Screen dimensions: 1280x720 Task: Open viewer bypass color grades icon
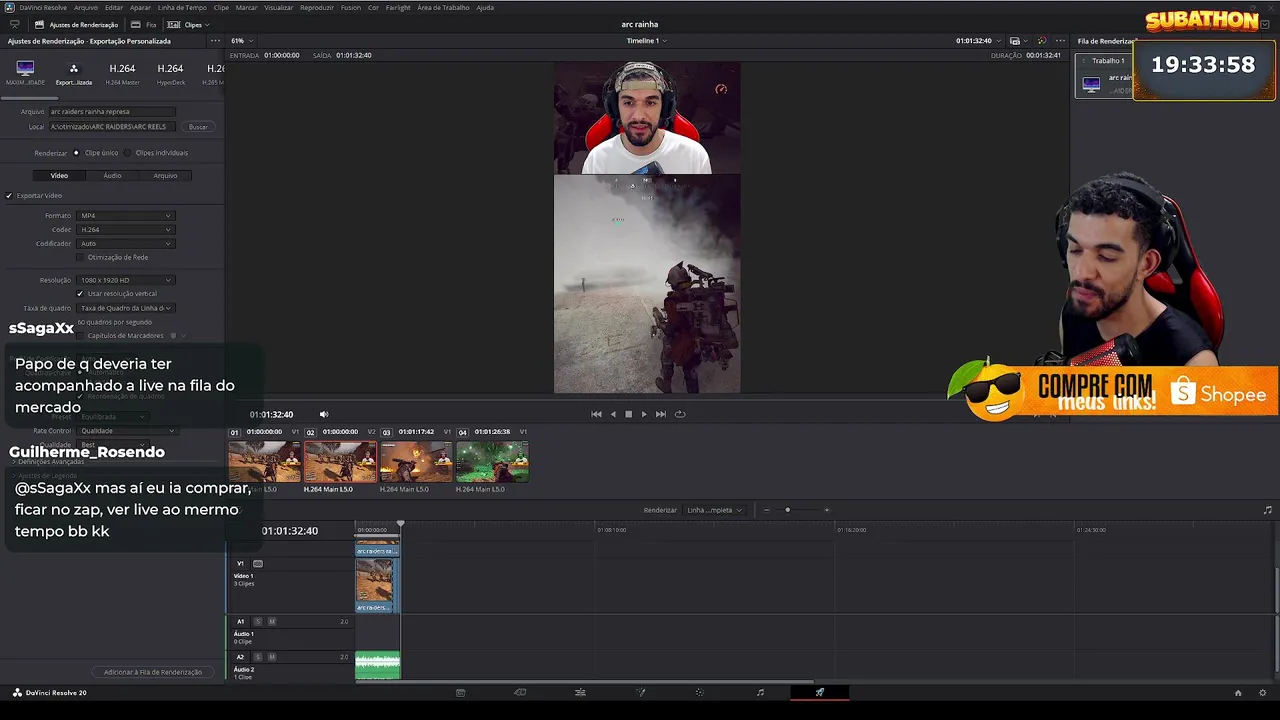point(1041,41)
